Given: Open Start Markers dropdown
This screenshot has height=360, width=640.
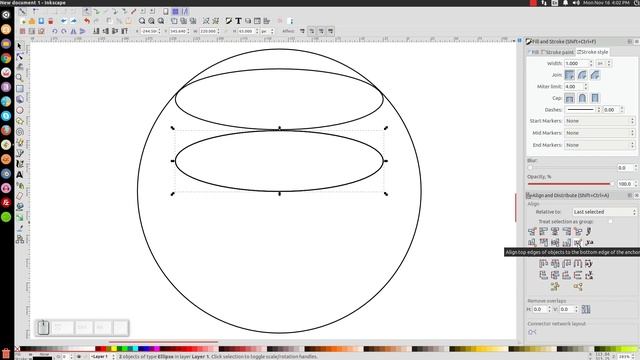Looking at the screenshot, I should point(600,121).
